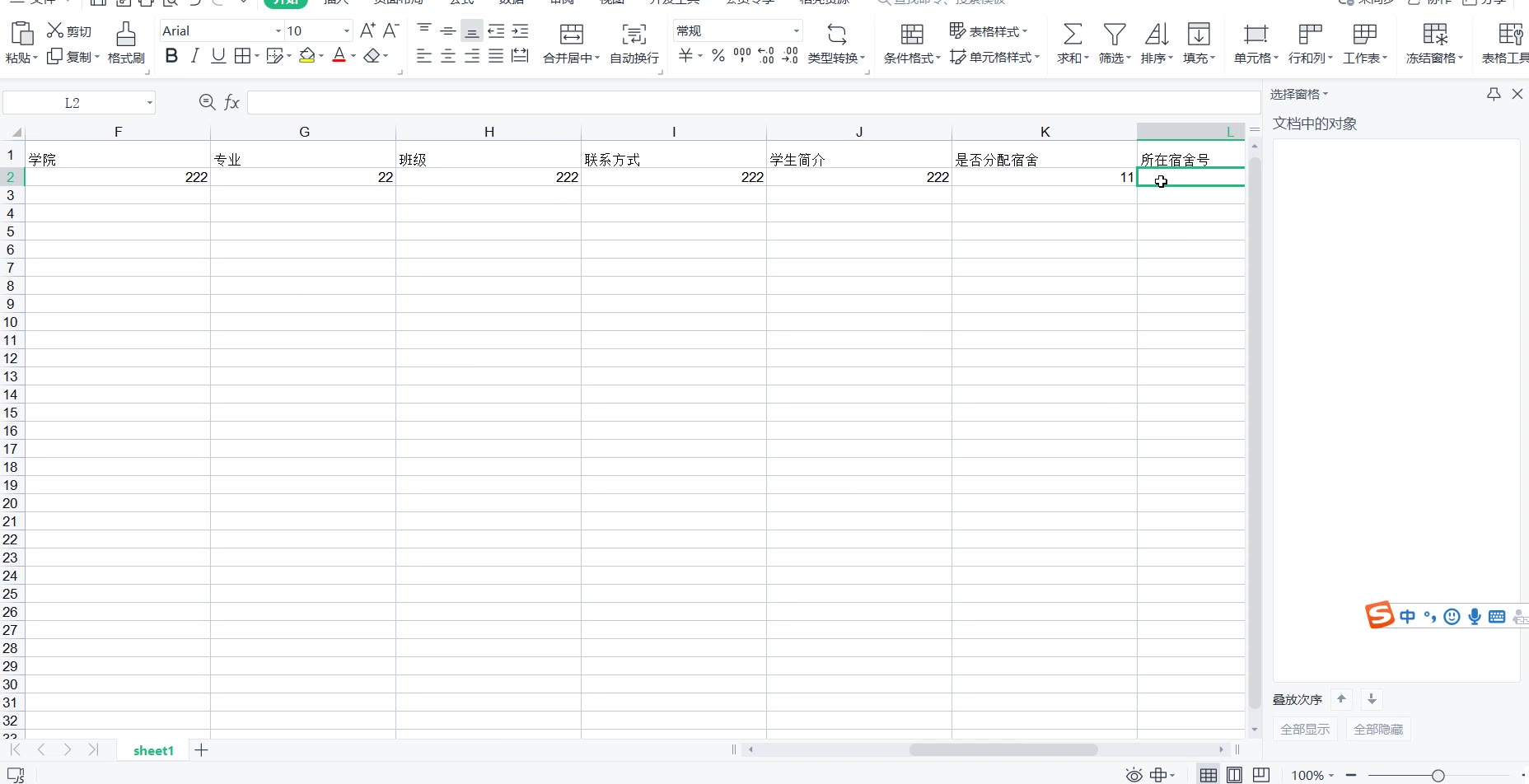Image resolution: width=1529 pixels, height=784 pixels.
Task: Click the Sogou input method S logo
Action: 1379,614
